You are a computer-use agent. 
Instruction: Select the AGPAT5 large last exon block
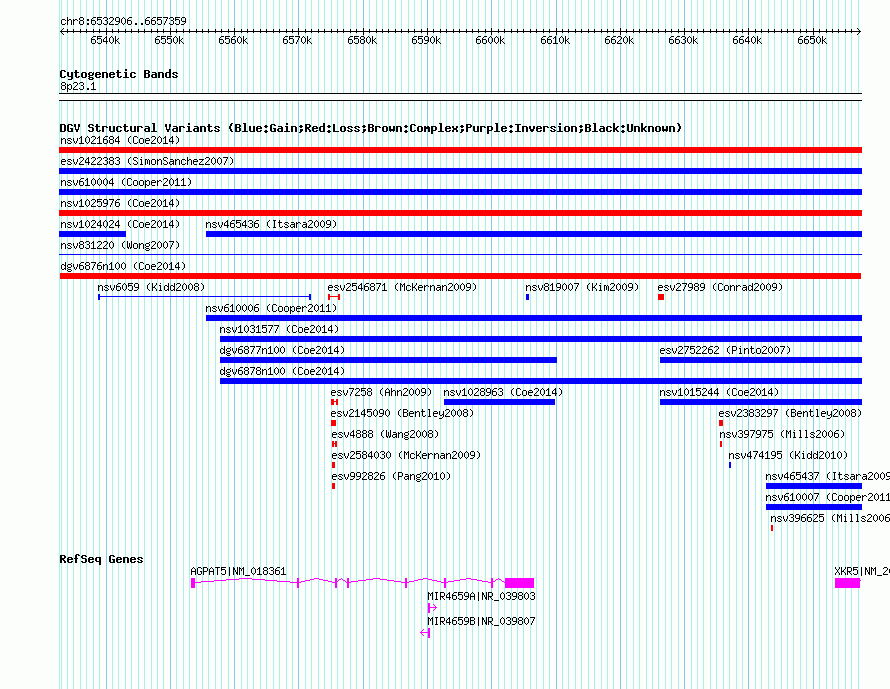(x=519, y=583)
